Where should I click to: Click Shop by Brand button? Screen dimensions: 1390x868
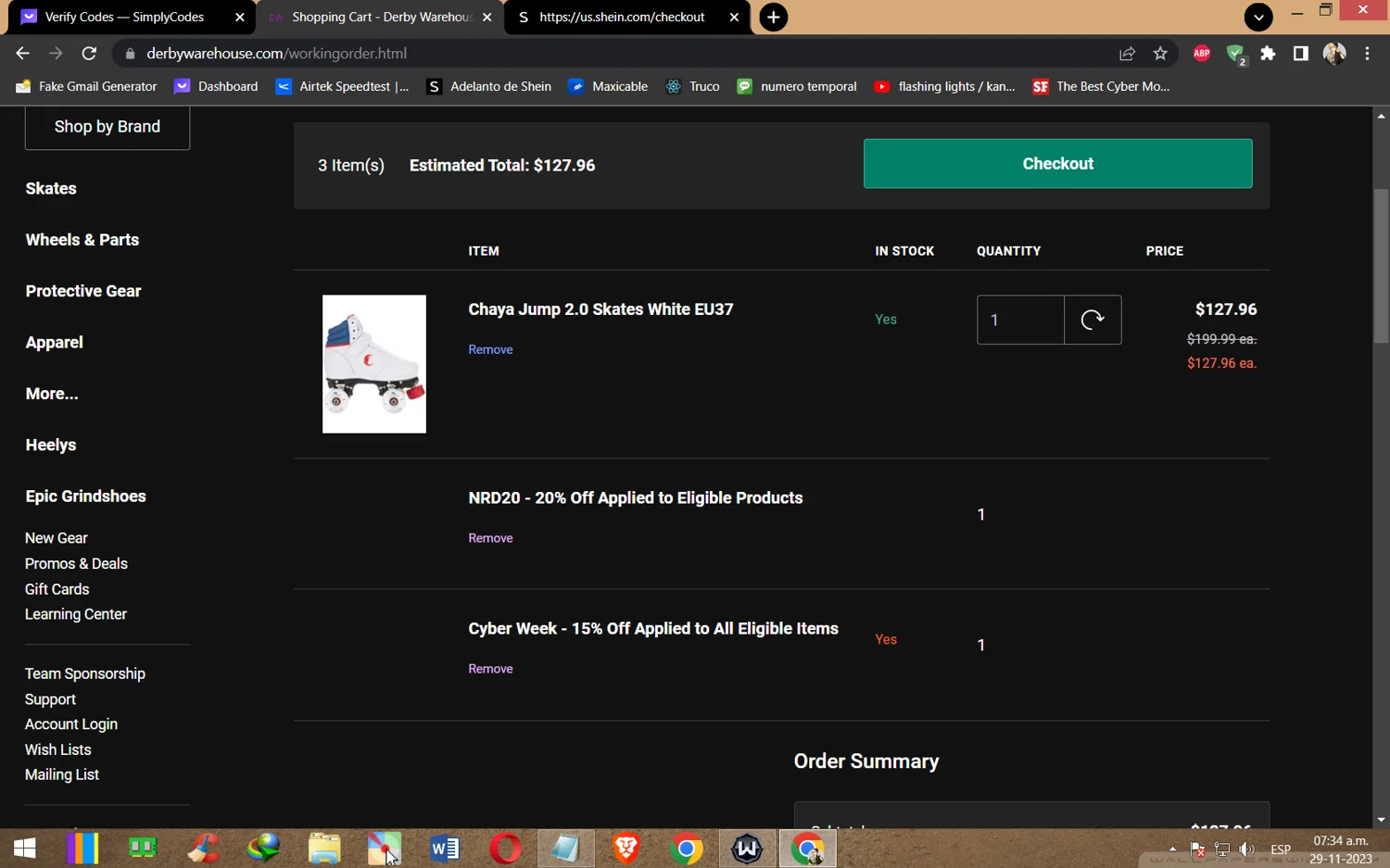tap(107, 127)
